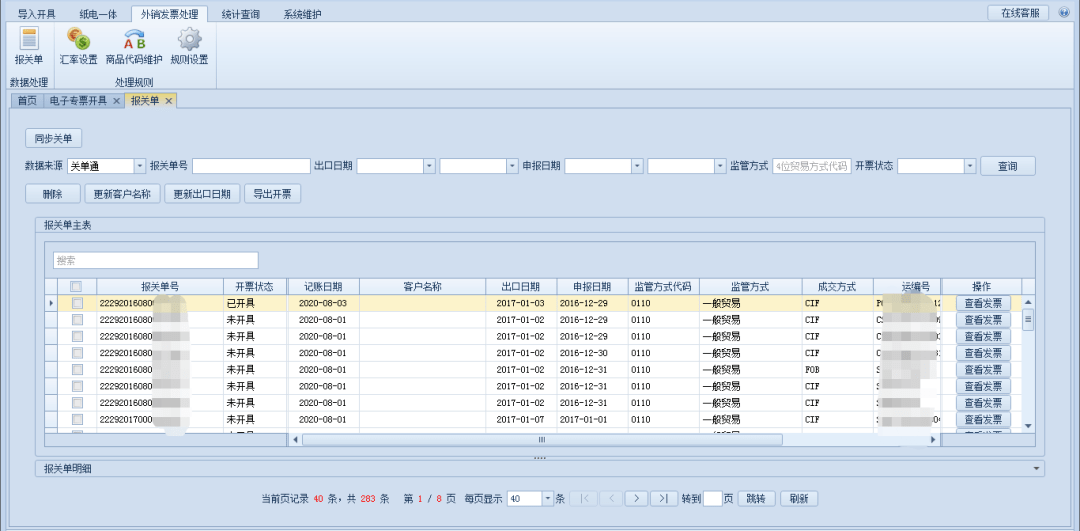Viewport: 1080px width, 531px height.
Task: Click the 2017-01-07 出口日期 cell
Action: click(x=520, y=419)
